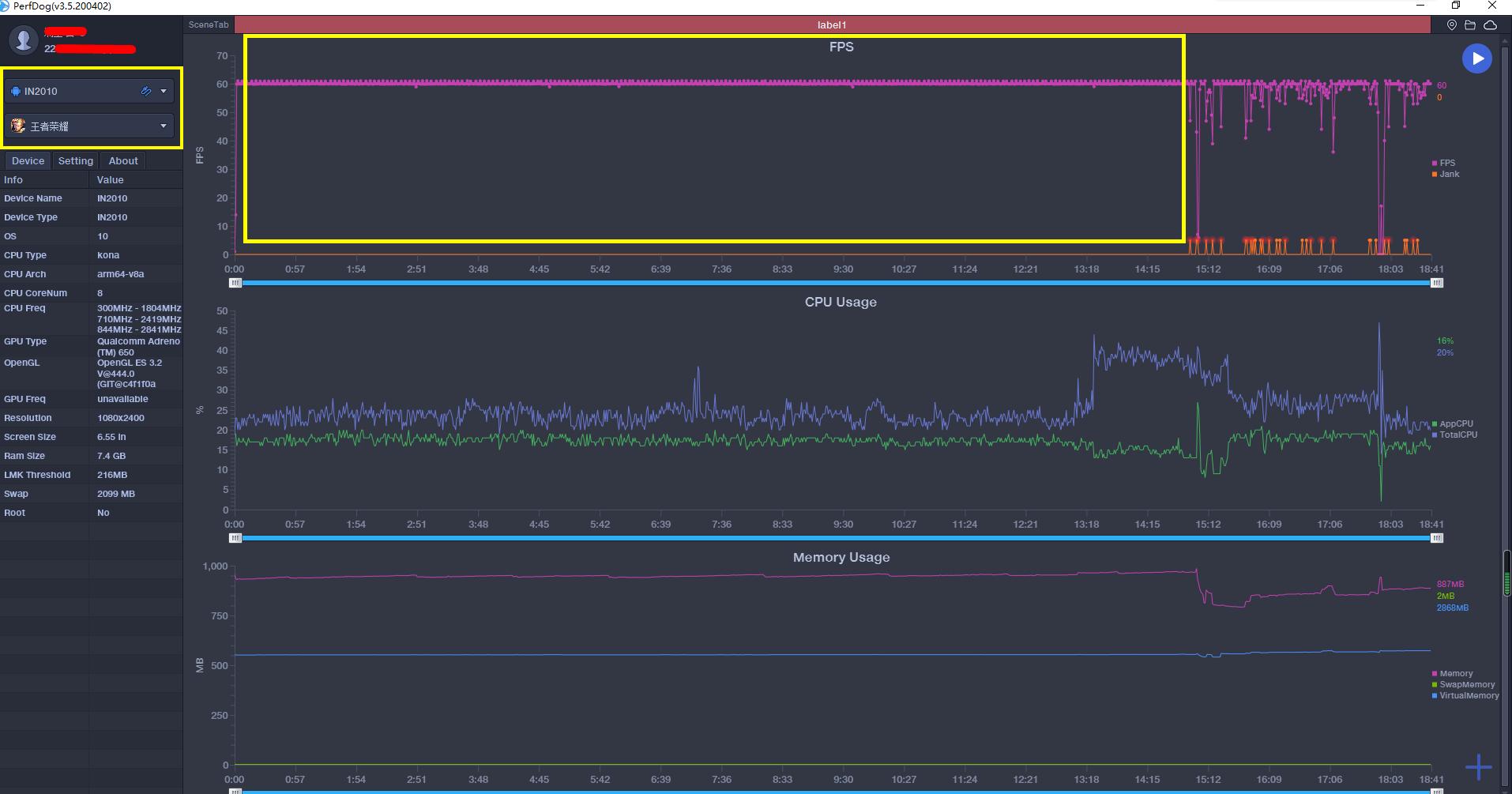
Task: Toggle the TotalCPU series in the legend
Action: [1454, 435]
